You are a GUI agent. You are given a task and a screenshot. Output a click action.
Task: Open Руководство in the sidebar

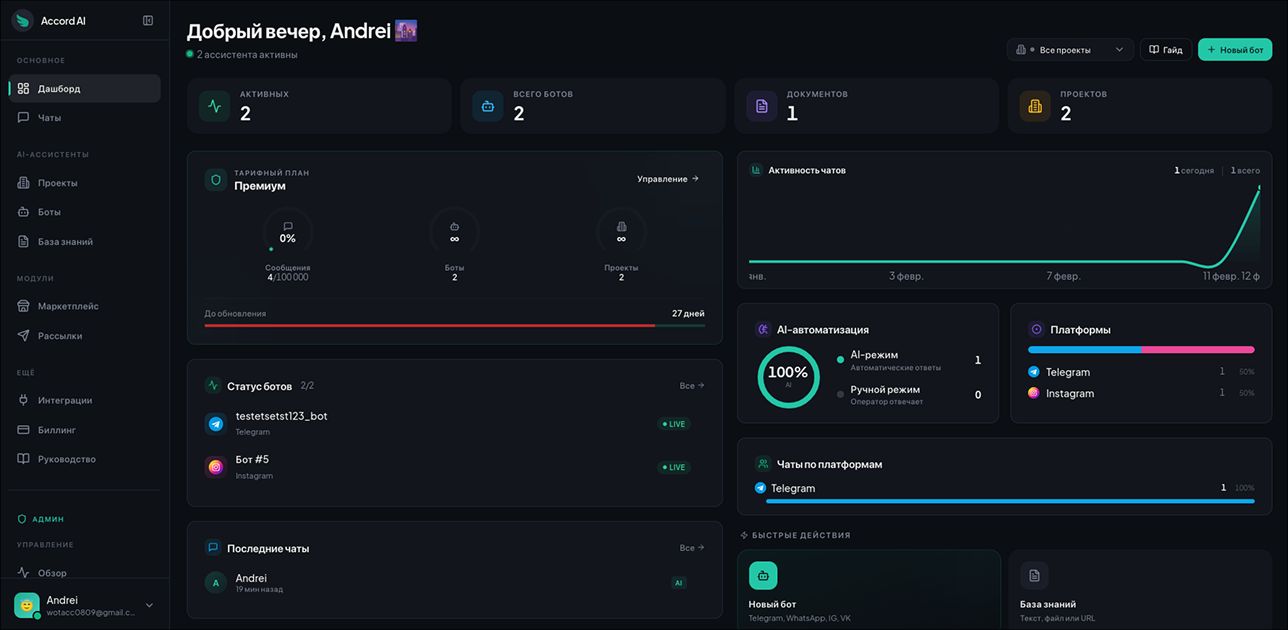[84, 459]
